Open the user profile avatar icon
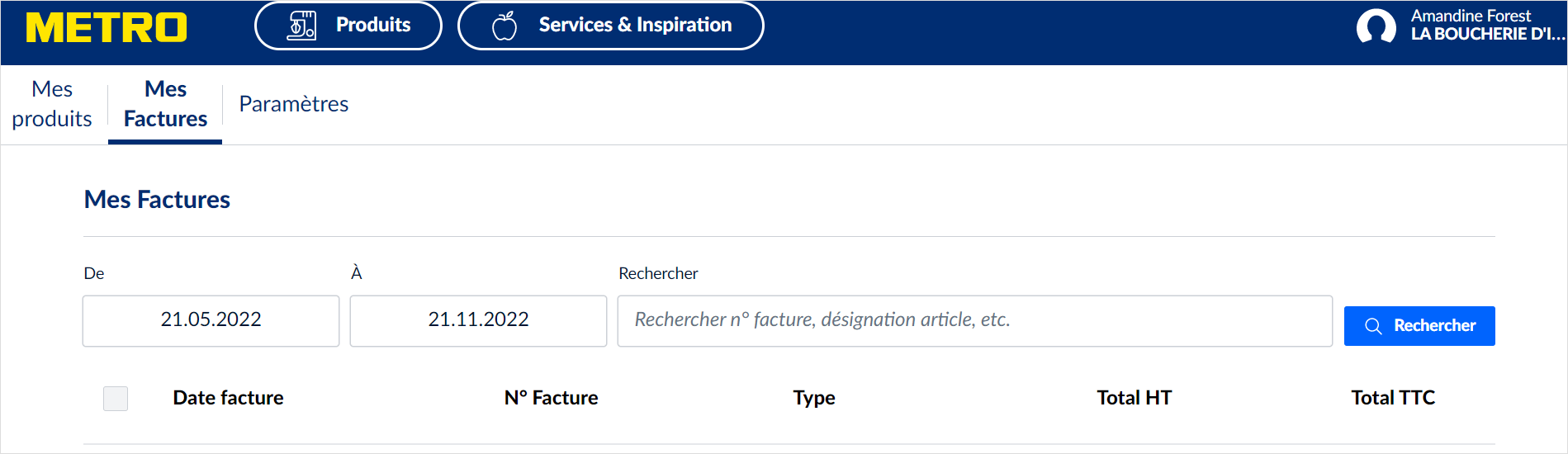 pos(1376,26)
